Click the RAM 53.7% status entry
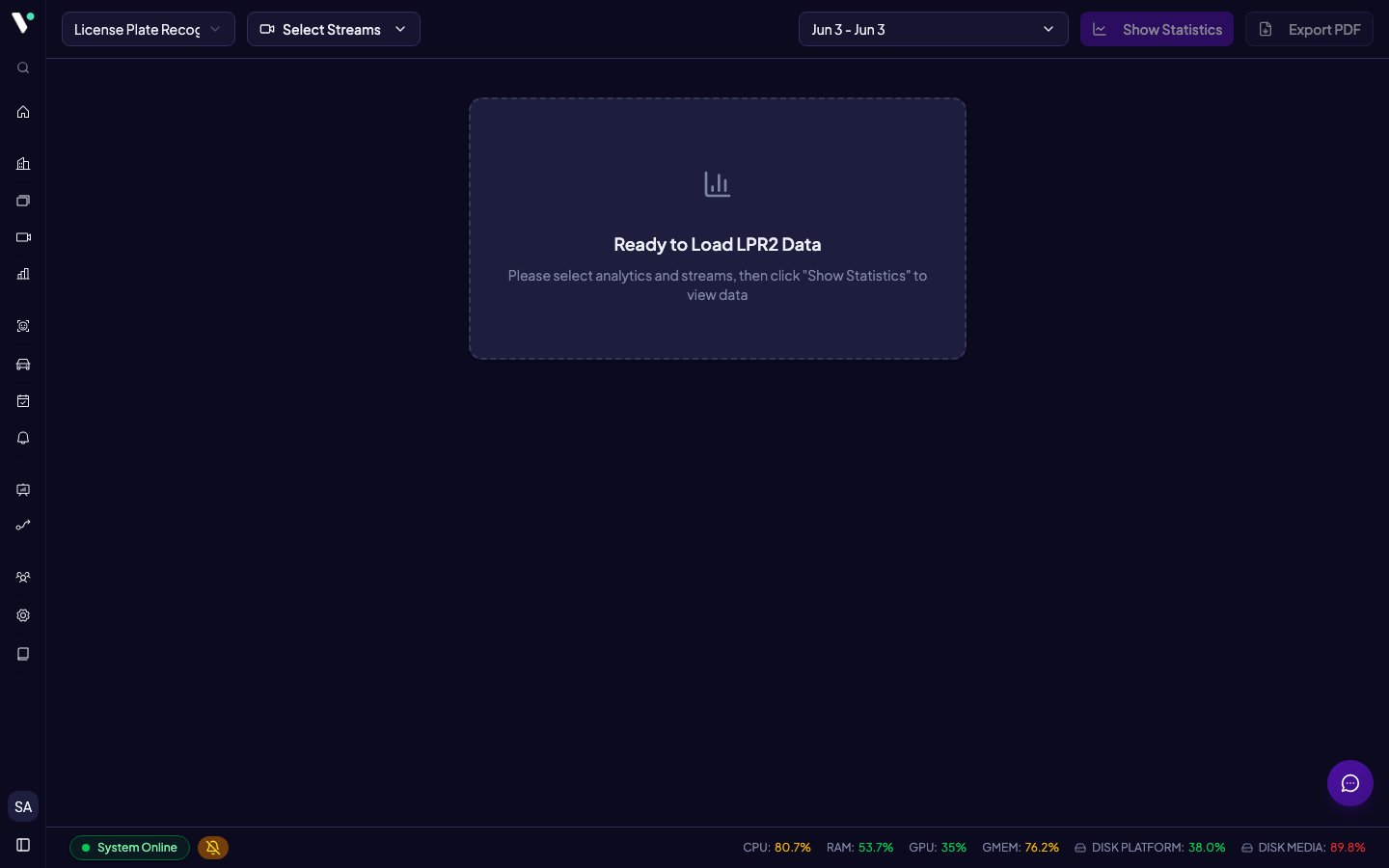Viewport: 1389px width, 868px height. click(859, 848)
